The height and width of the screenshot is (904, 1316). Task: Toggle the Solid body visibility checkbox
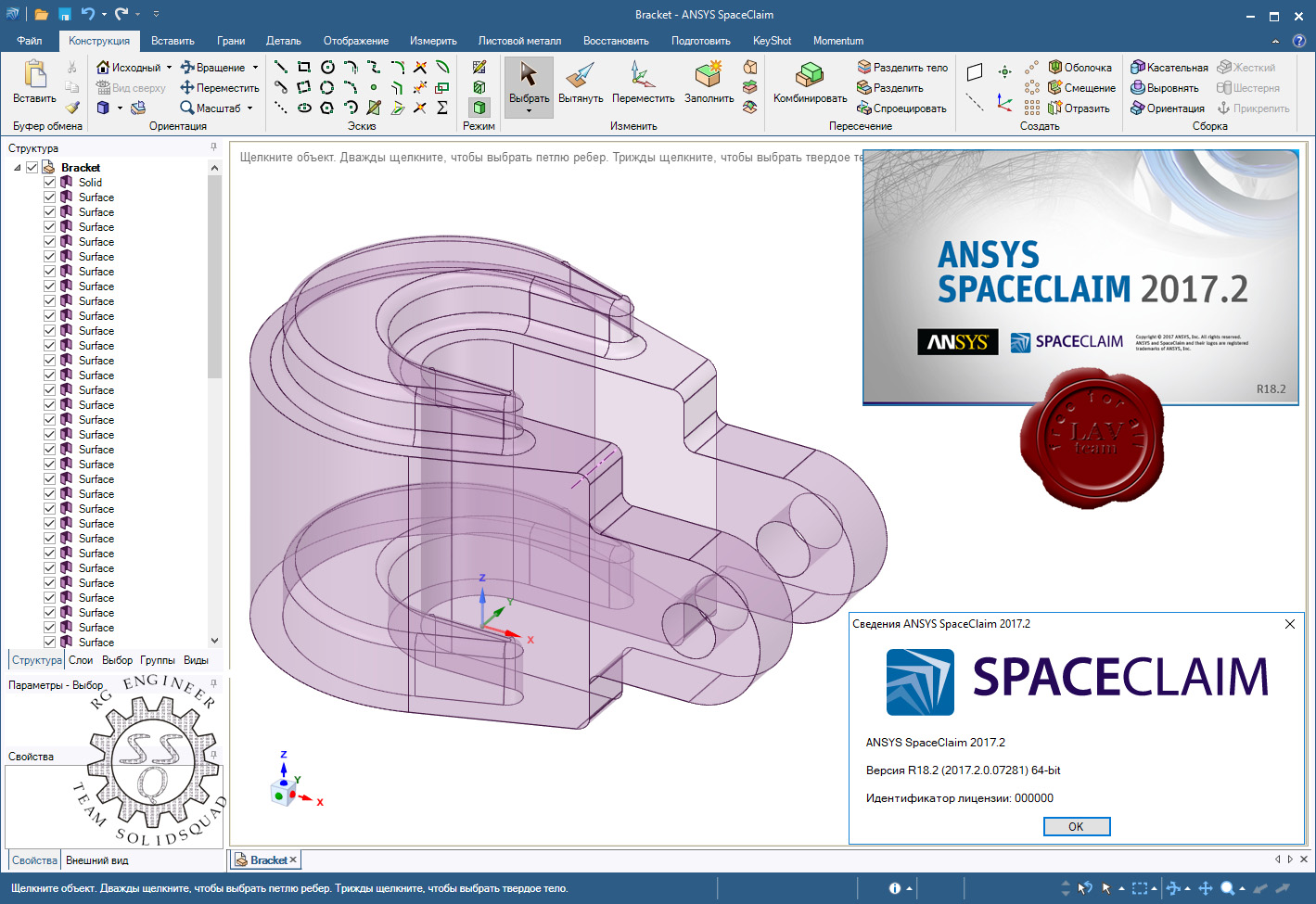point(50,182)
